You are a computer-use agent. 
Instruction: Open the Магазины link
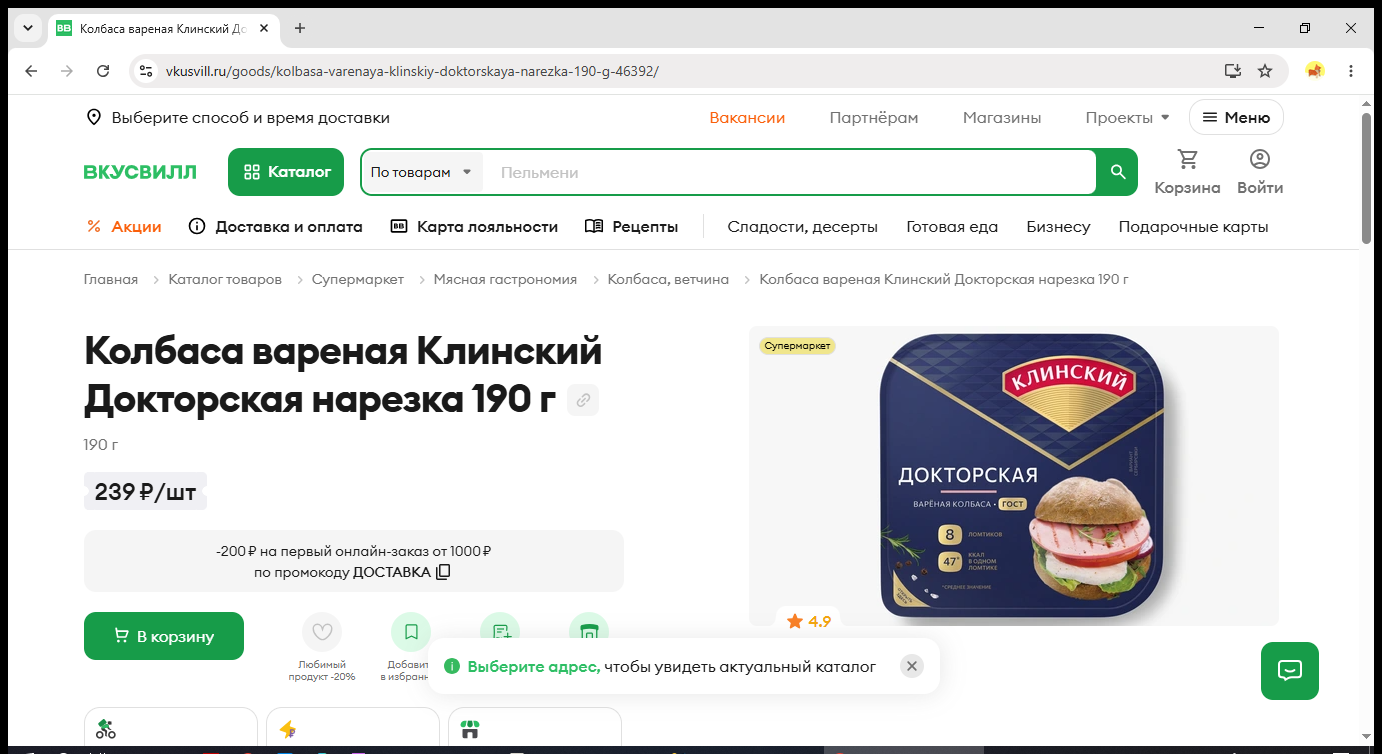[x=1002, y=118]
